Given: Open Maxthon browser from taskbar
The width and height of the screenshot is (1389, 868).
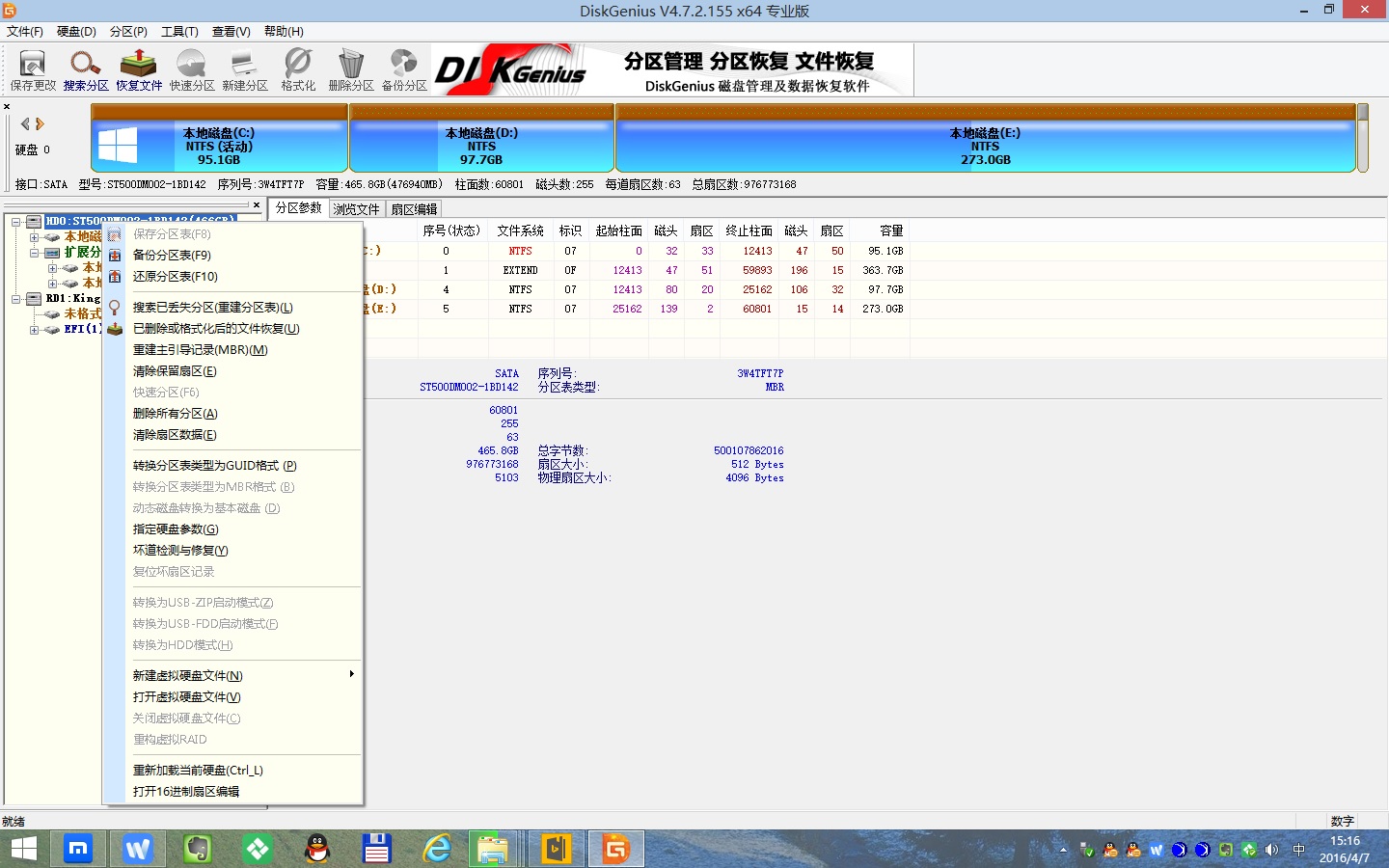Looking at the screenshot, I should pyautogui.click(x=77, y=849).
